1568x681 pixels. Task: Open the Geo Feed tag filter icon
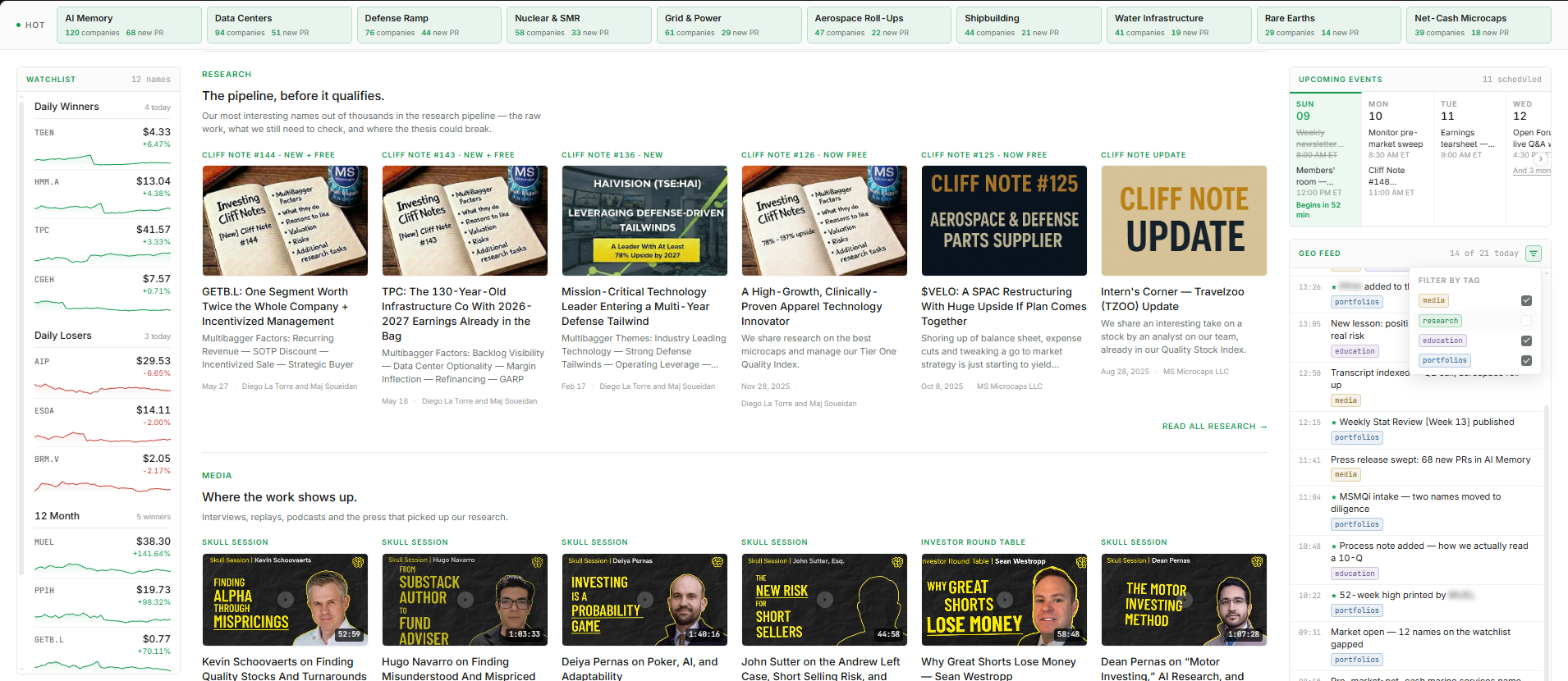(x=1533, y=254)
